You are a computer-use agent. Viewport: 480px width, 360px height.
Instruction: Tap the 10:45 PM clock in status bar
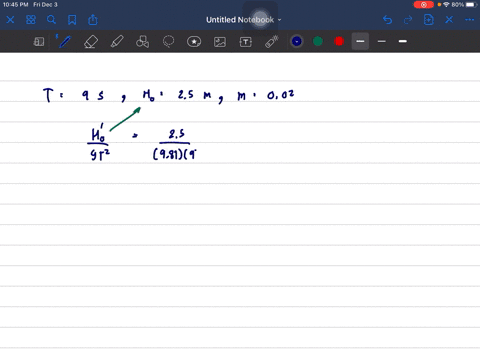[x=16, y=5]
